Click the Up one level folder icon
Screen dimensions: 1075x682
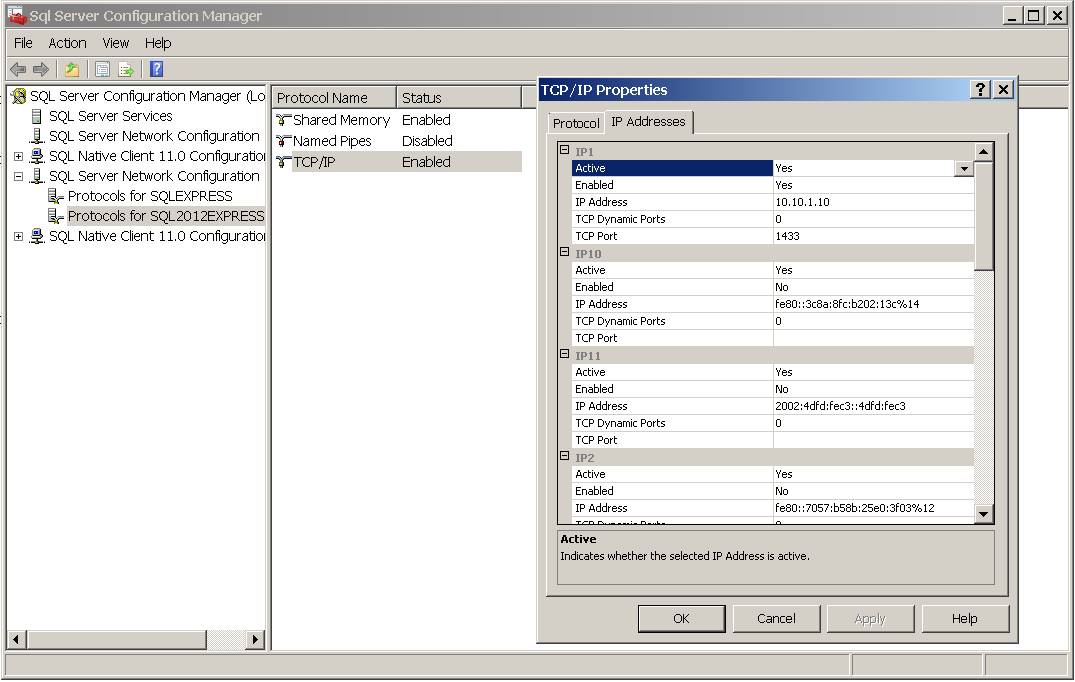pyautogui.click(x=72, y=69)
